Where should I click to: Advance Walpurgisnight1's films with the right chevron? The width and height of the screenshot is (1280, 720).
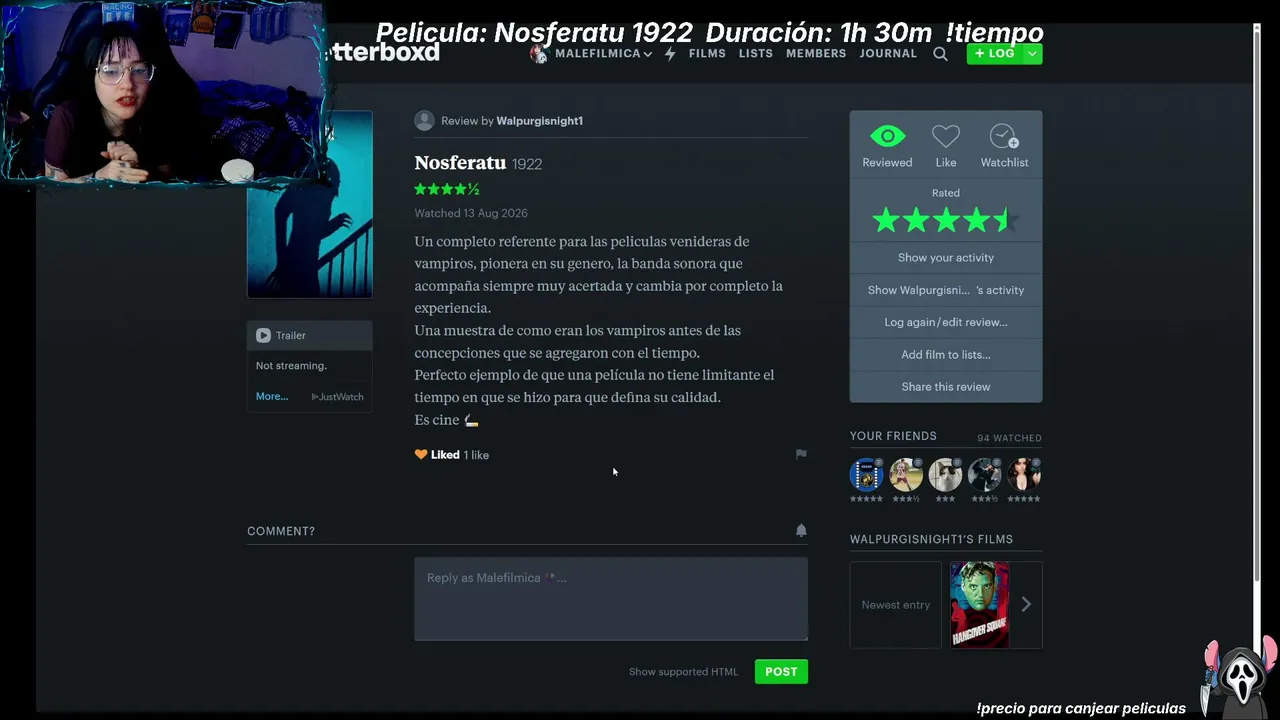(1026, 604)
